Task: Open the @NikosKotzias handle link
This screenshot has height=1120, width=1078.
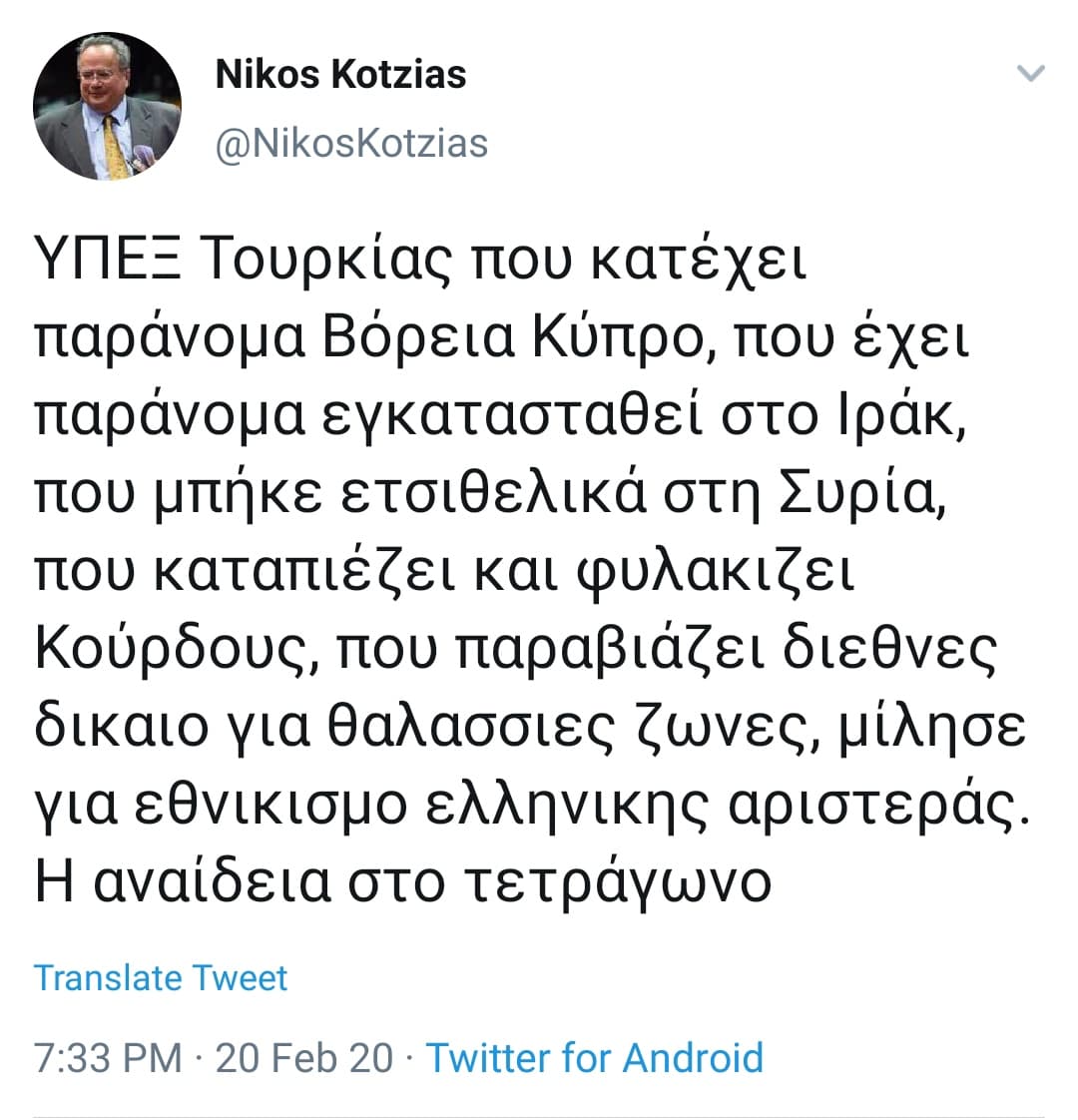Action: coord(351,143)
